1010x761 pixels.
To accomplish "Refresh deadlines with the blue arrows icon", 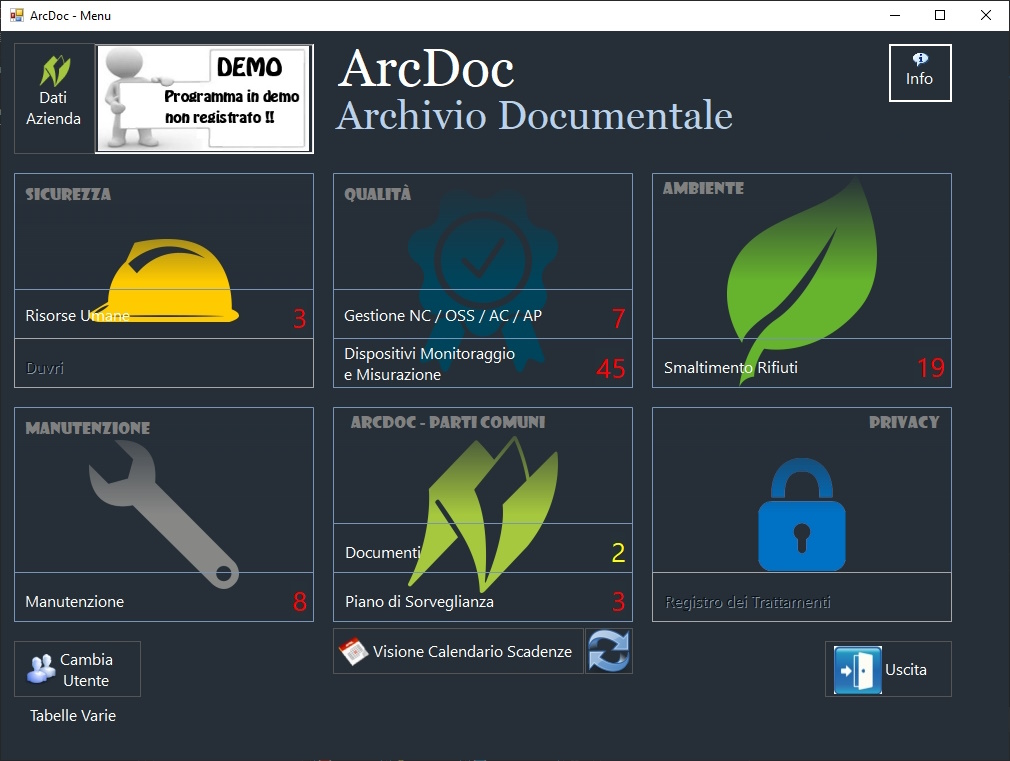I will [x=609, y=651].
